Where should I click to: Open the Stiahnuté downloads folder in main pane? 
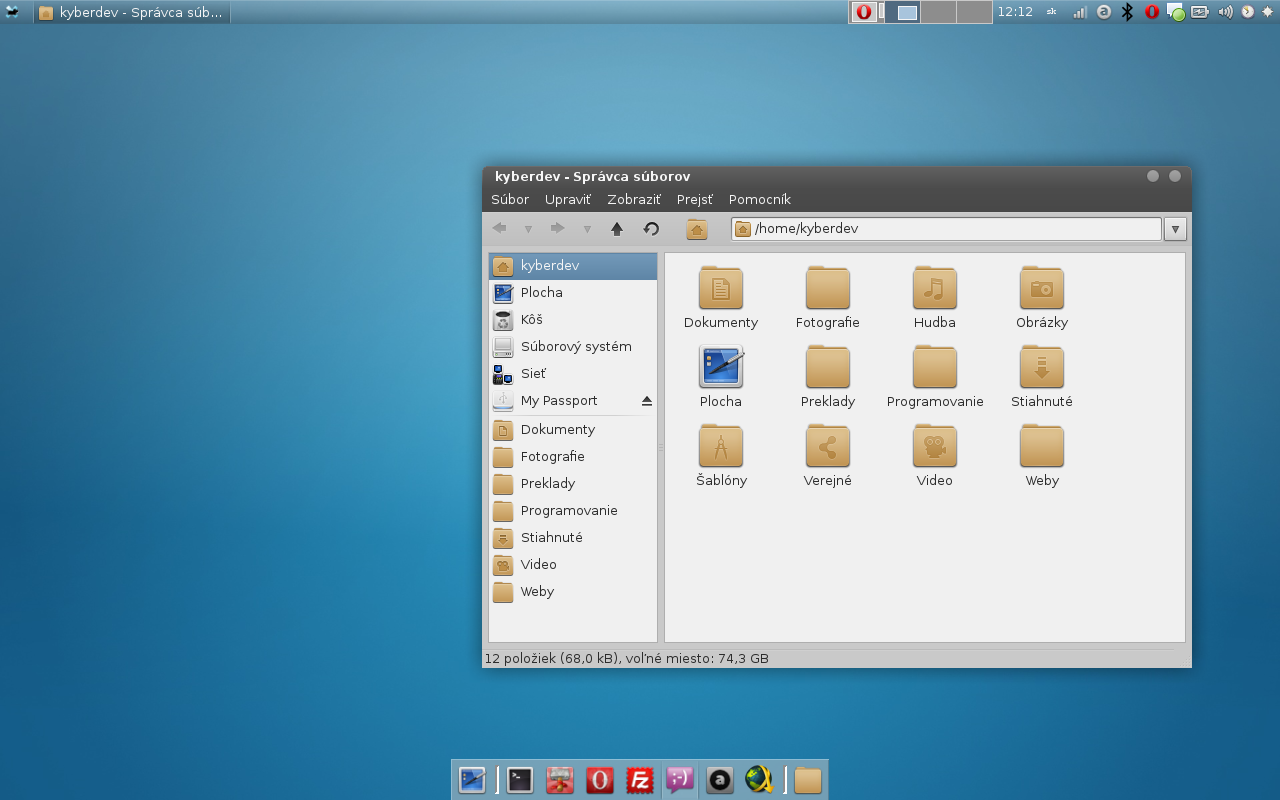click(1042, 377)
